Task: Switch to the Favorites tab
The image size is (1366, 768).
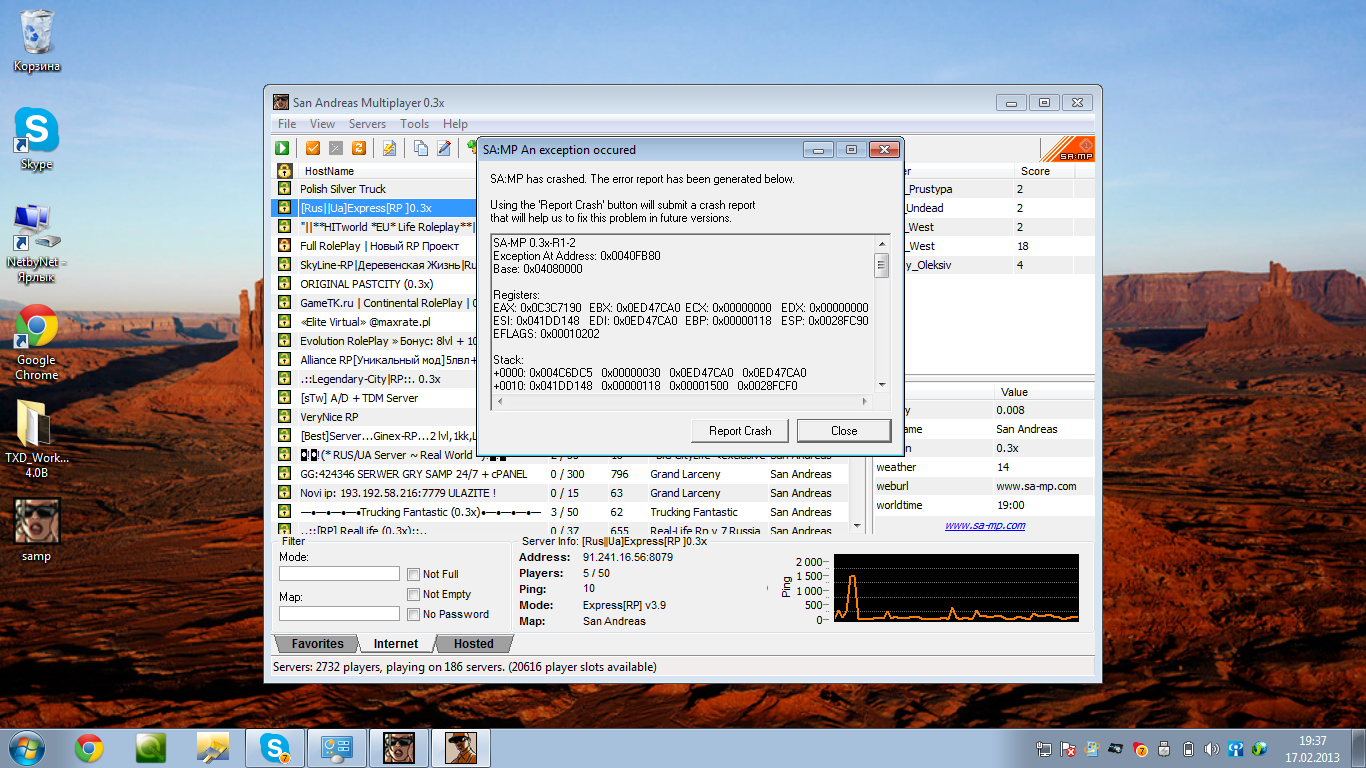Action: pyautogui.click(x=316, y=644)
